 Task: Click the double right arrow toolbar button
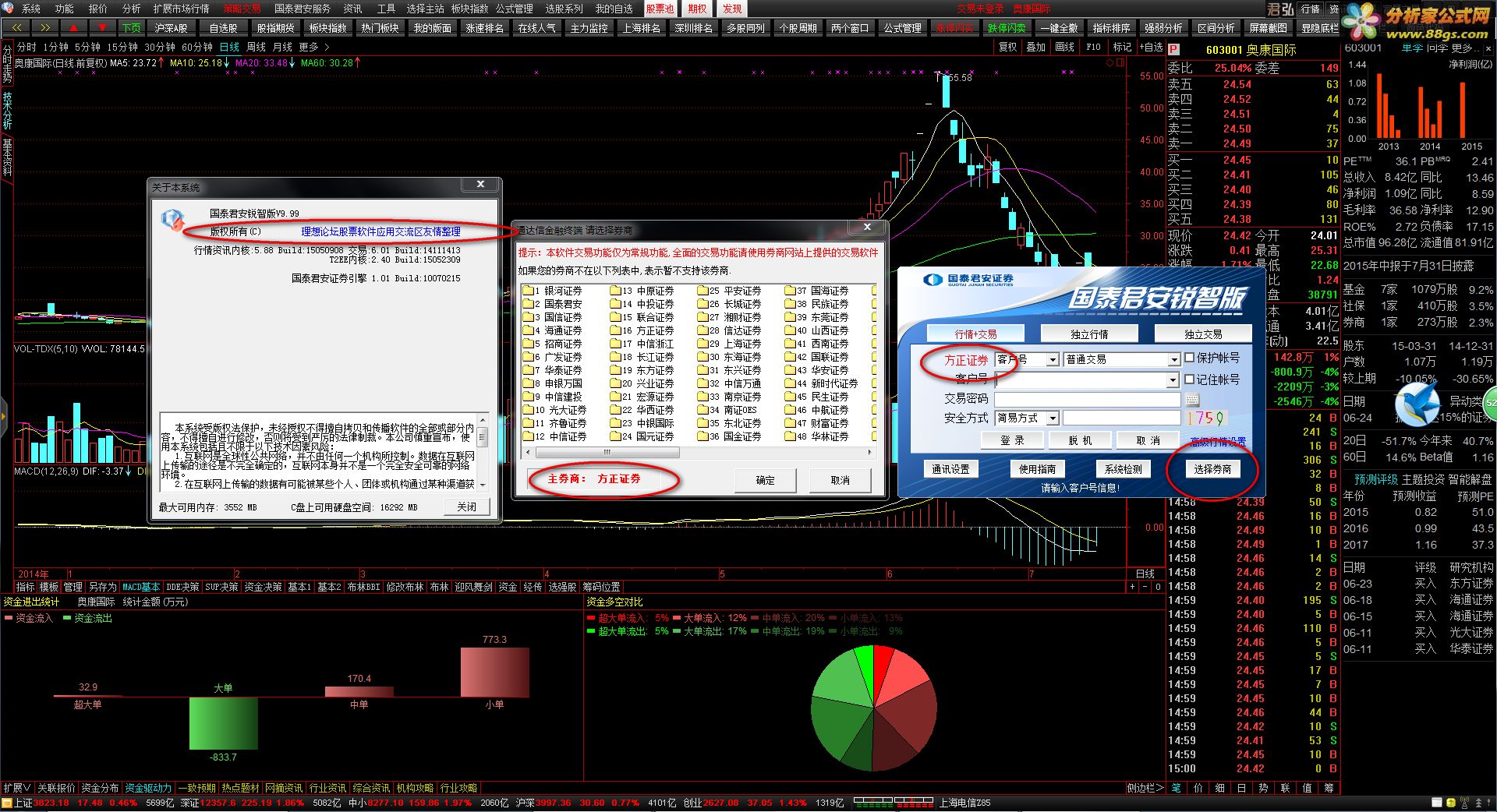click(x=45, y=27)
